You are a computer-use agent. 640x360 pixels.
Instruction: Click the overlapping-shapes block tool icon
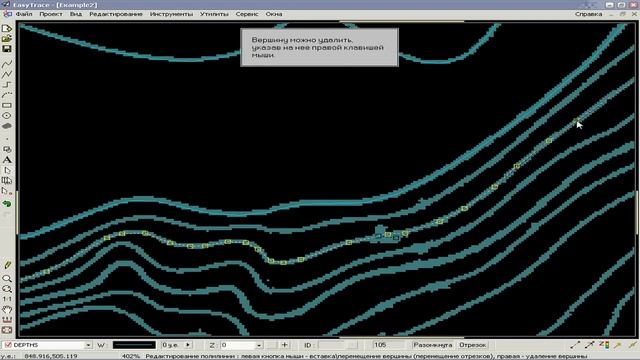(x=7, y=149)
